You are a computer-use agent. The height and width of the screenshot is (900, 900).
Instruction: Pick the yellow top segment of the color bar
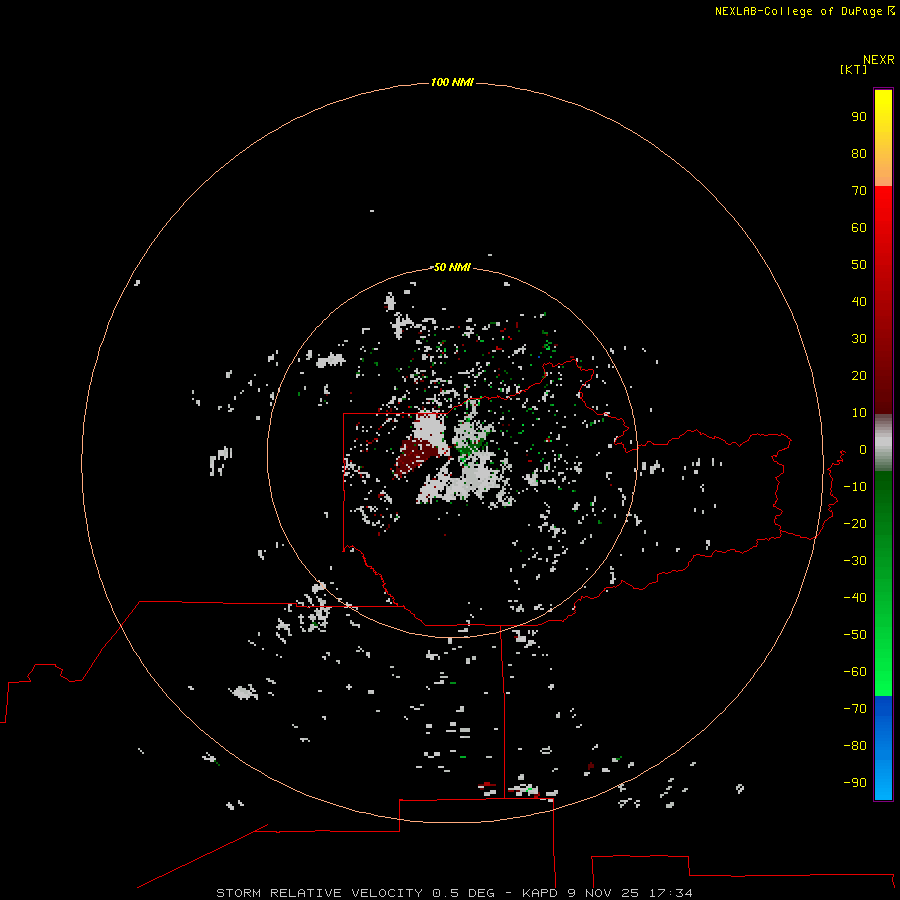[883, 138]
